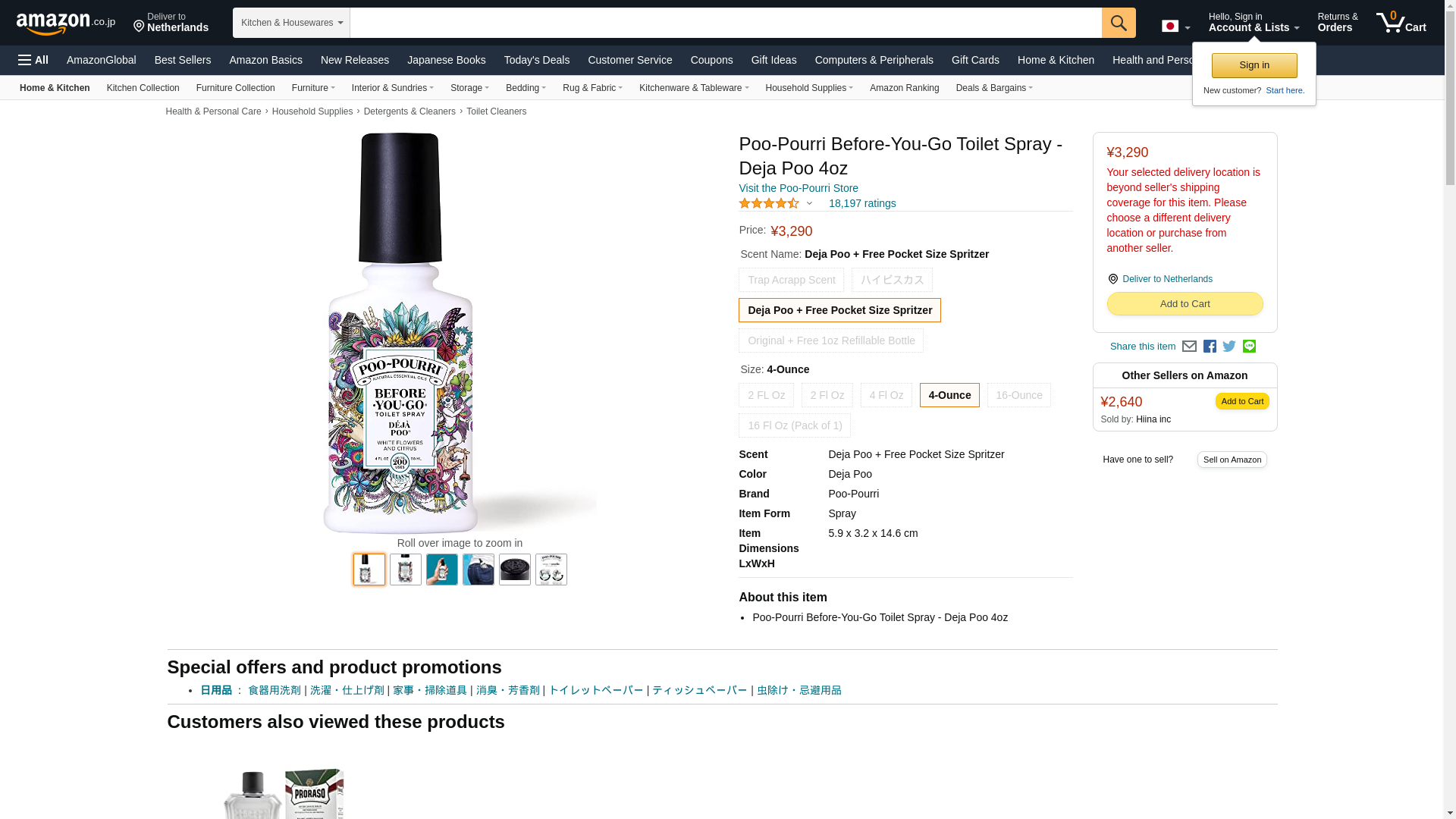The image size is (1456, 819).
Task: Share this item on Twitter
Action: tap(1229, 347)
